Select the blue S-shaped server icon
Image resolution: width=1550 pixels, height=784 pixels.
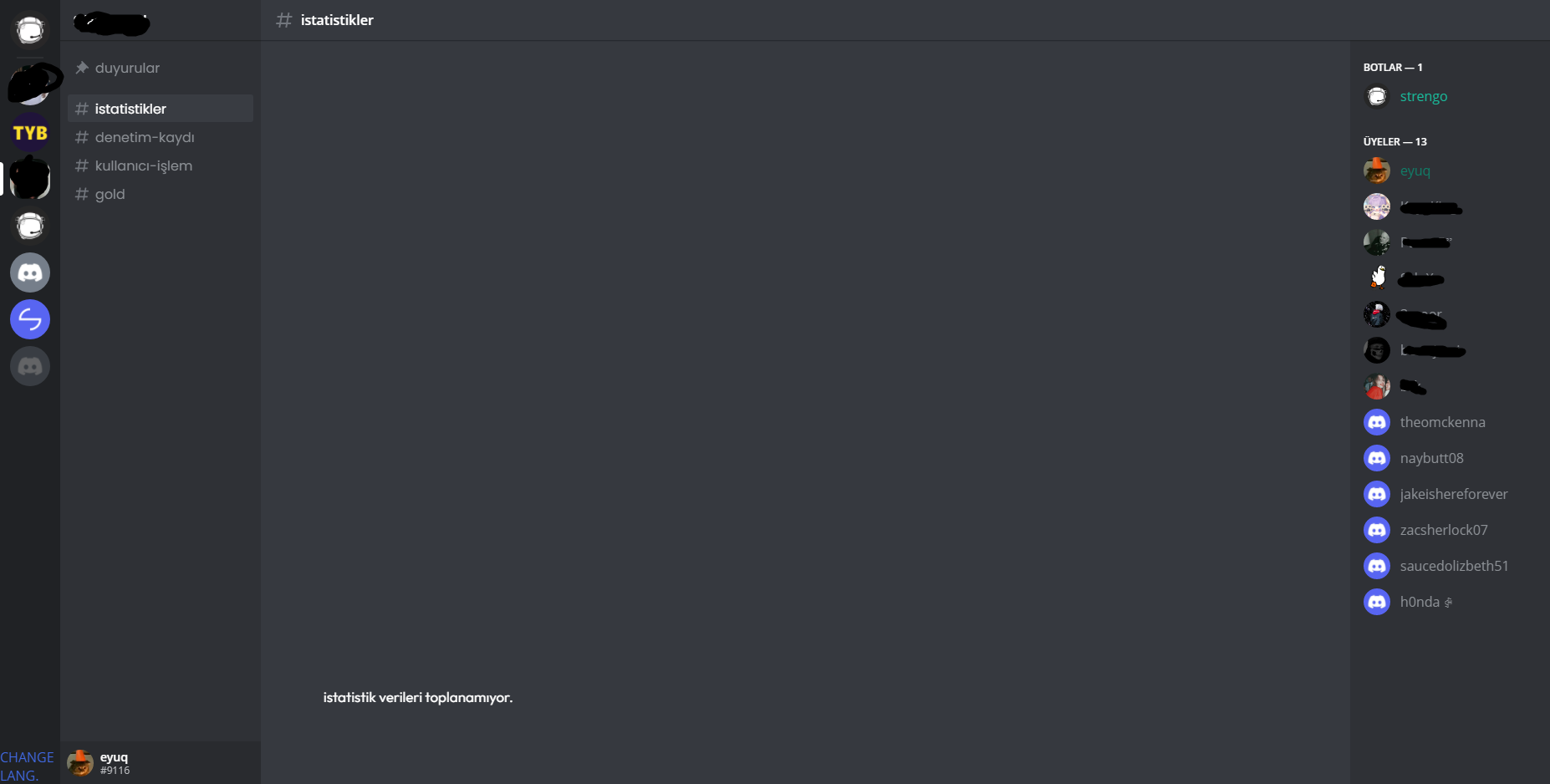[x=30, y=319]
